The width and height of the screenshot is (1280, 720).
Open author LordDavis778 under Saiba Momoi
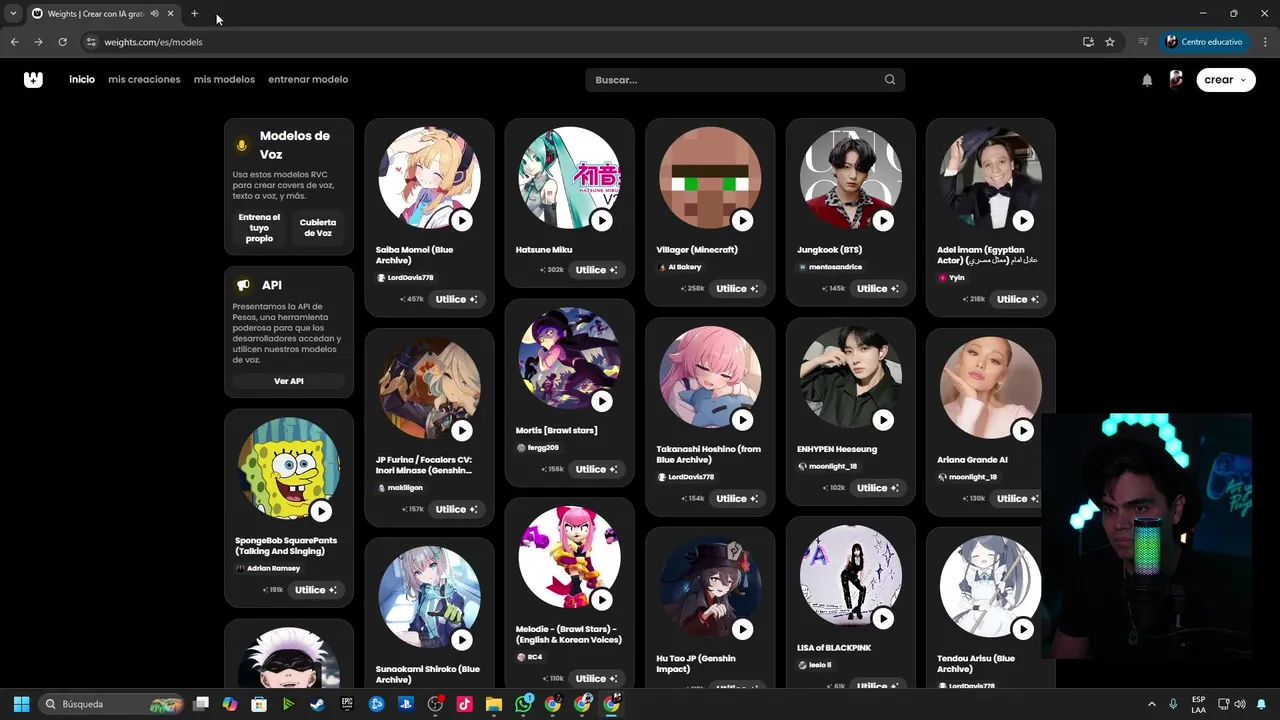point(405,278)
